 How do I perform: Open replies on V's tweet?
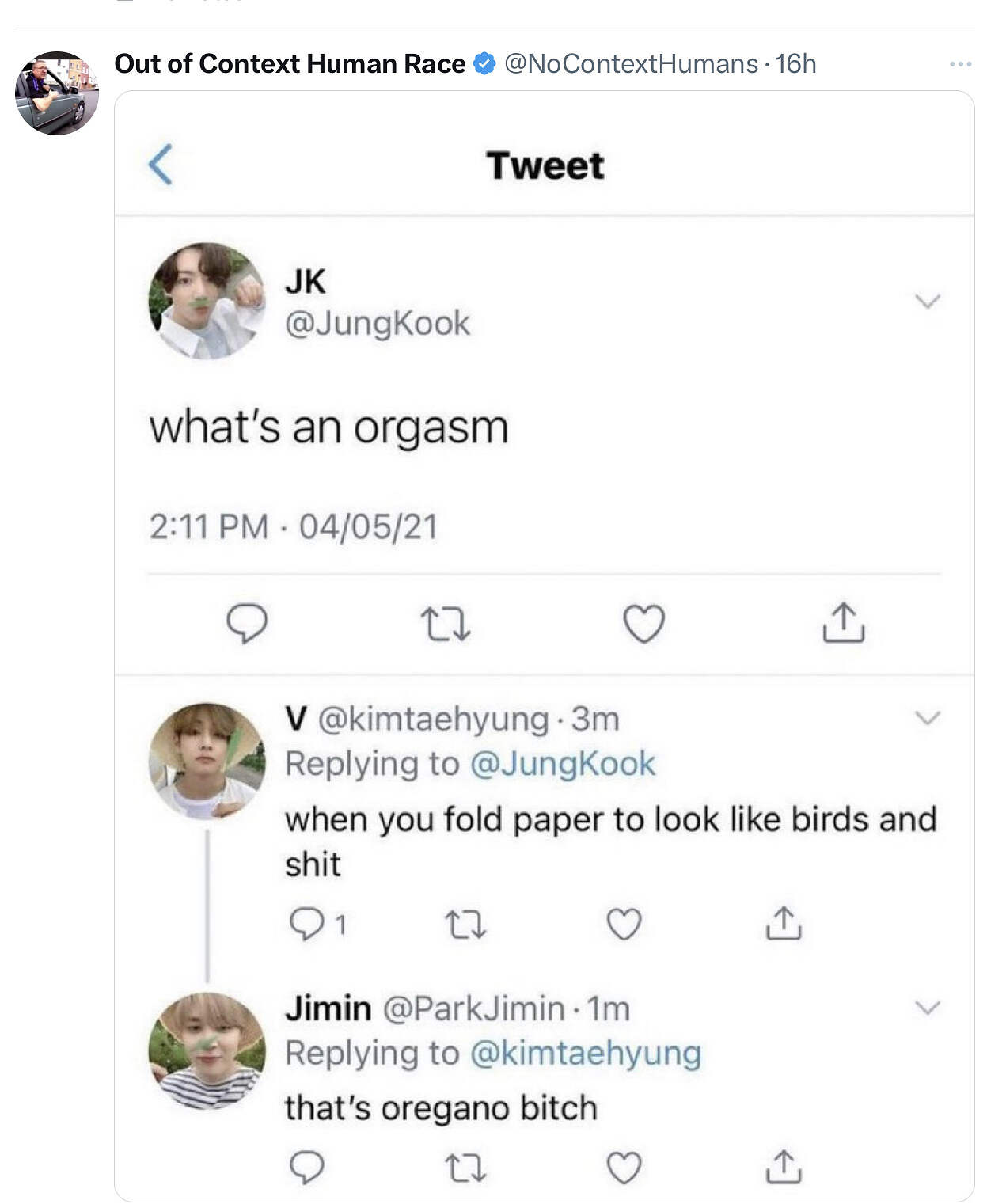click(x=306, y=924)
